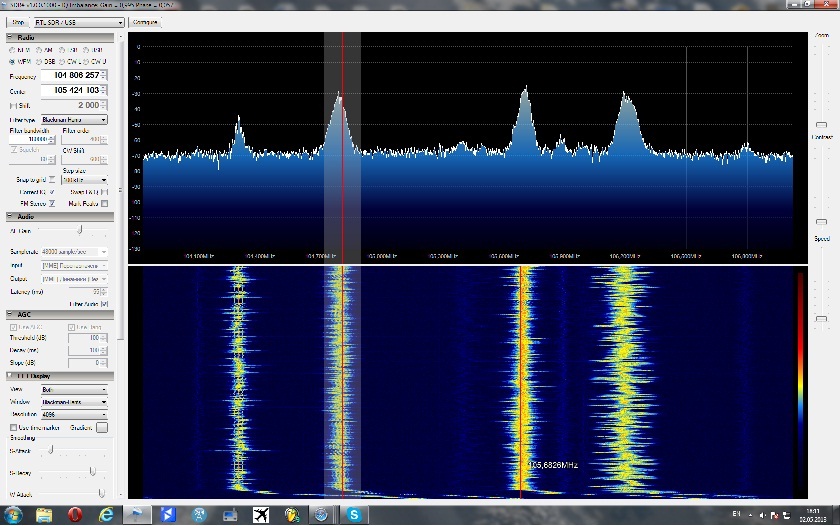
Task: Toggle the Filter Audio checkbox
Action: (104, 304)
